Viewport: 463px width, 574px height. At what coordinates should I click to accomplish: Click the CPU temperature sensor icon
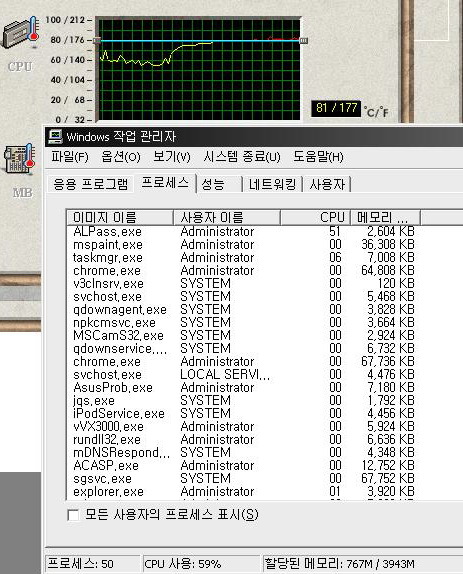pos(21,33)
